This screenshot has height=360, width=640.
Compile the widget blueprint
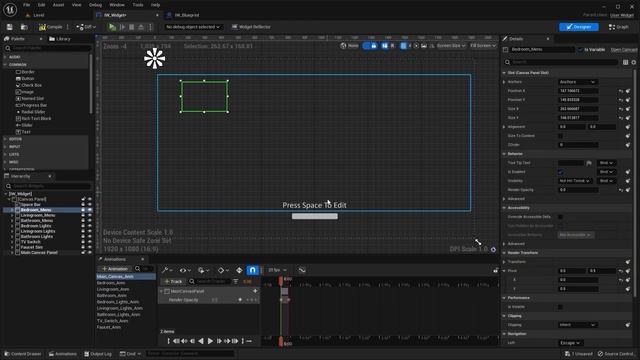(x=51, y=27)
